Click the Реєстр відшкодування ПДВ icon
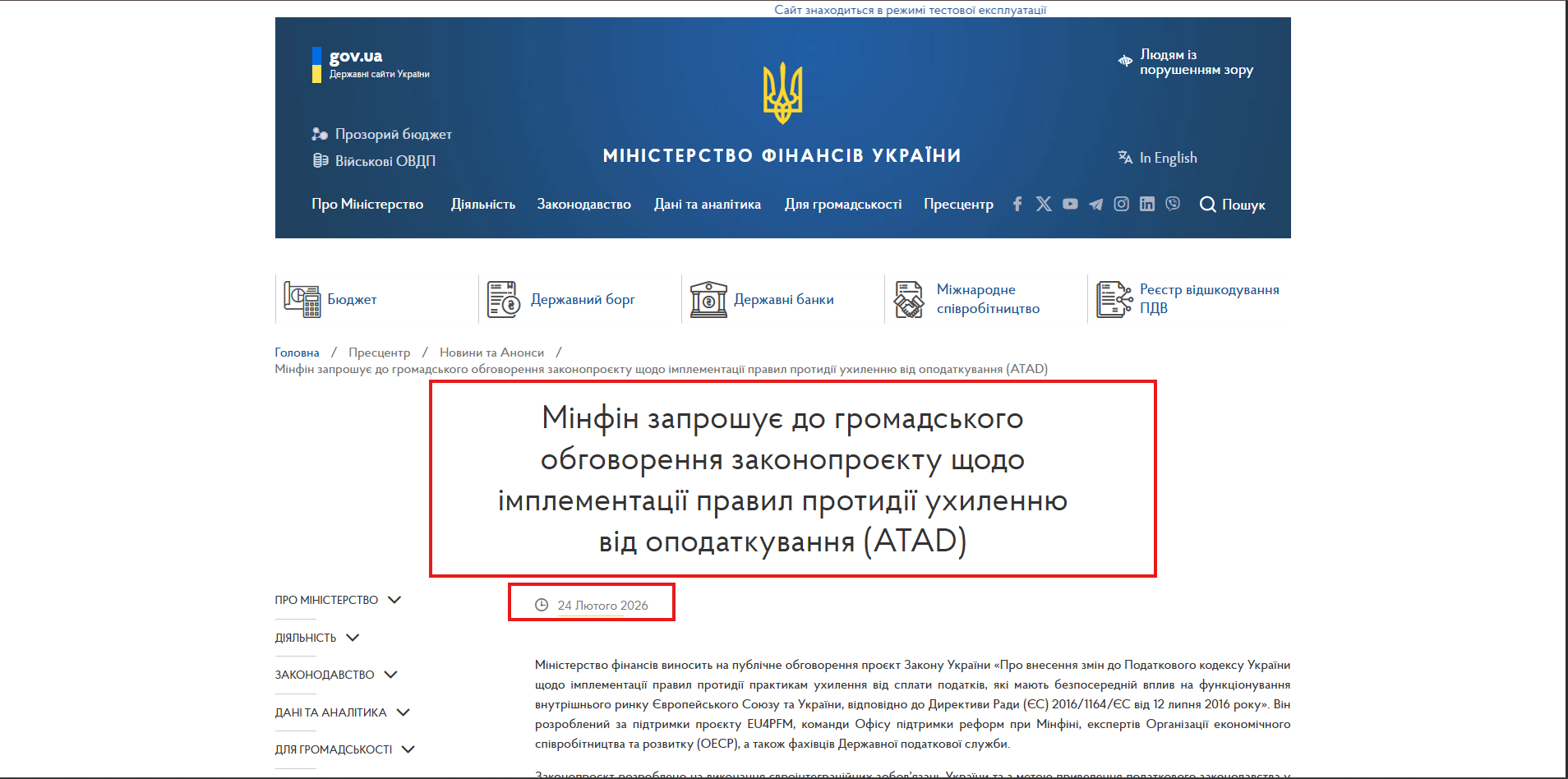 (x=1114, y=299)
